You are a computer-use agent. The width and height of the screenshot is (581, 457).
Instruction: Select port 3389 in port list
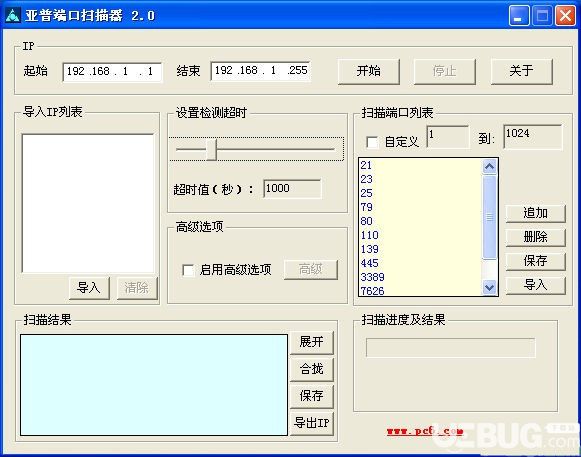pyautogui.click(x=420, y=277)
